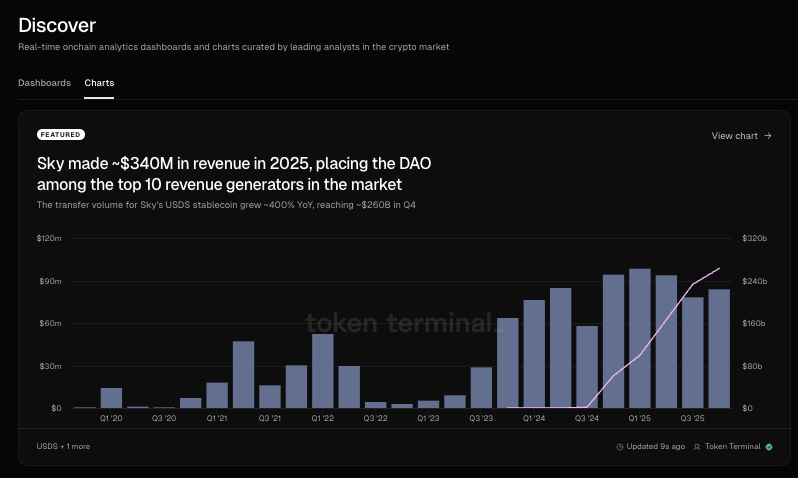Click the USDS transfer volume subtitle text

pyautogui.click(x=226, y=205)
